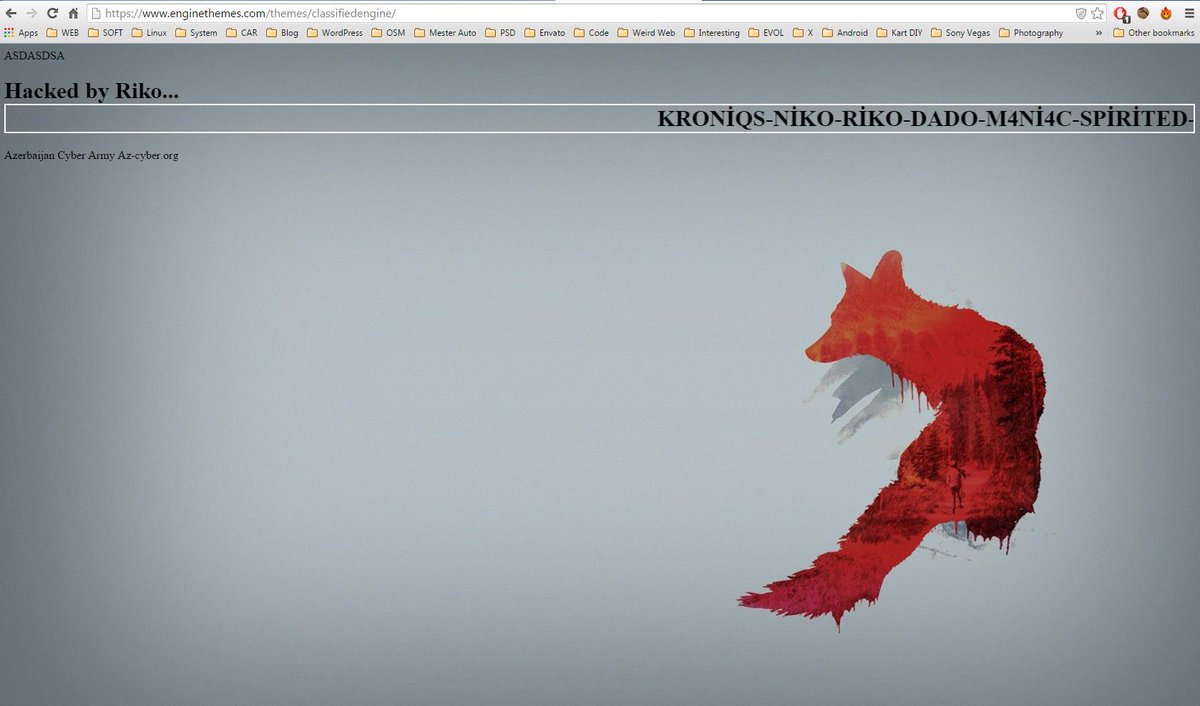Click the shield icon in address bar
The height and width of the screenshot is (706, 1200).
1081,13
